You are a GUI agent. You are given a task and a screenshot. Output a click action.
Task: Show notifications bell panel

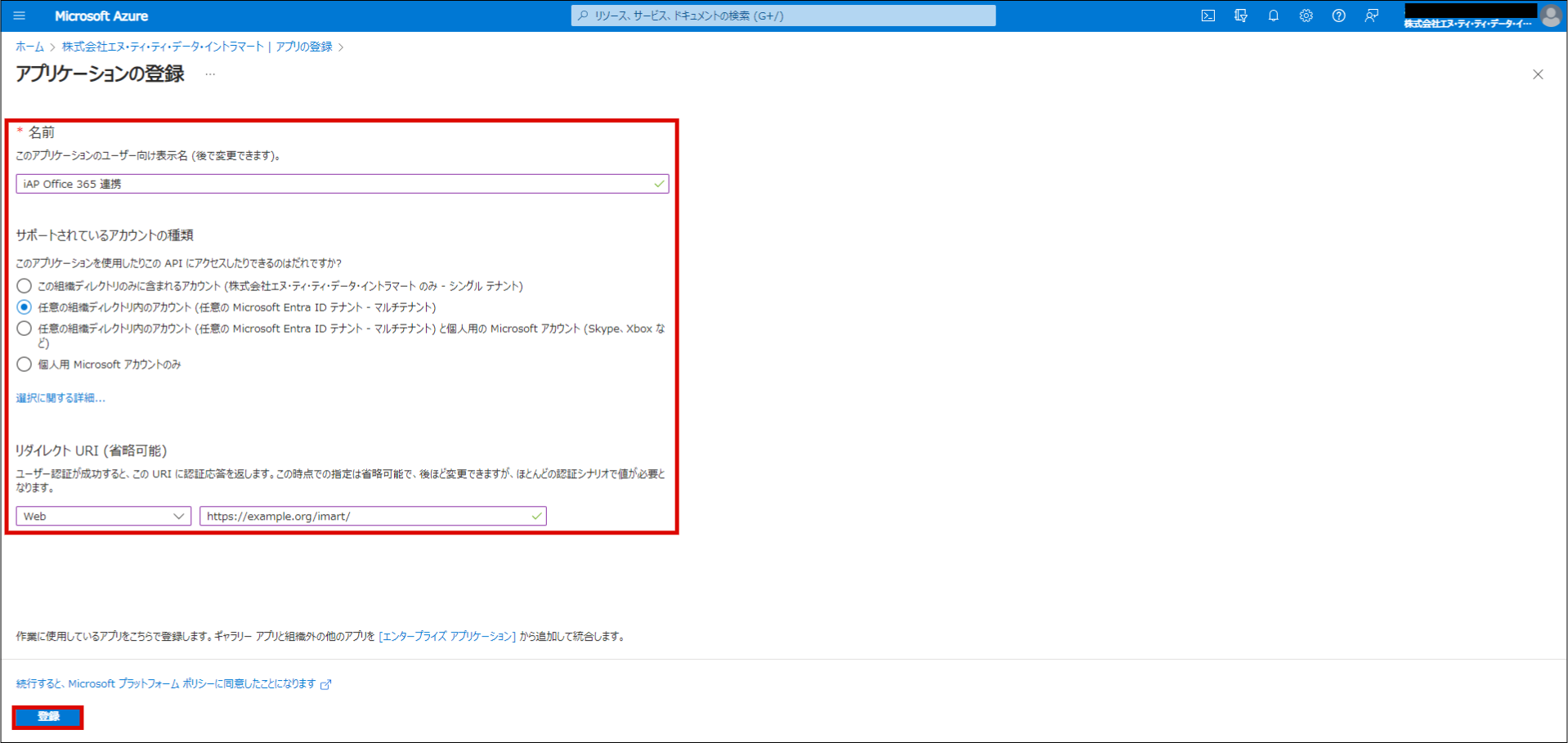pyautogui.click(x=1273, y=16)
